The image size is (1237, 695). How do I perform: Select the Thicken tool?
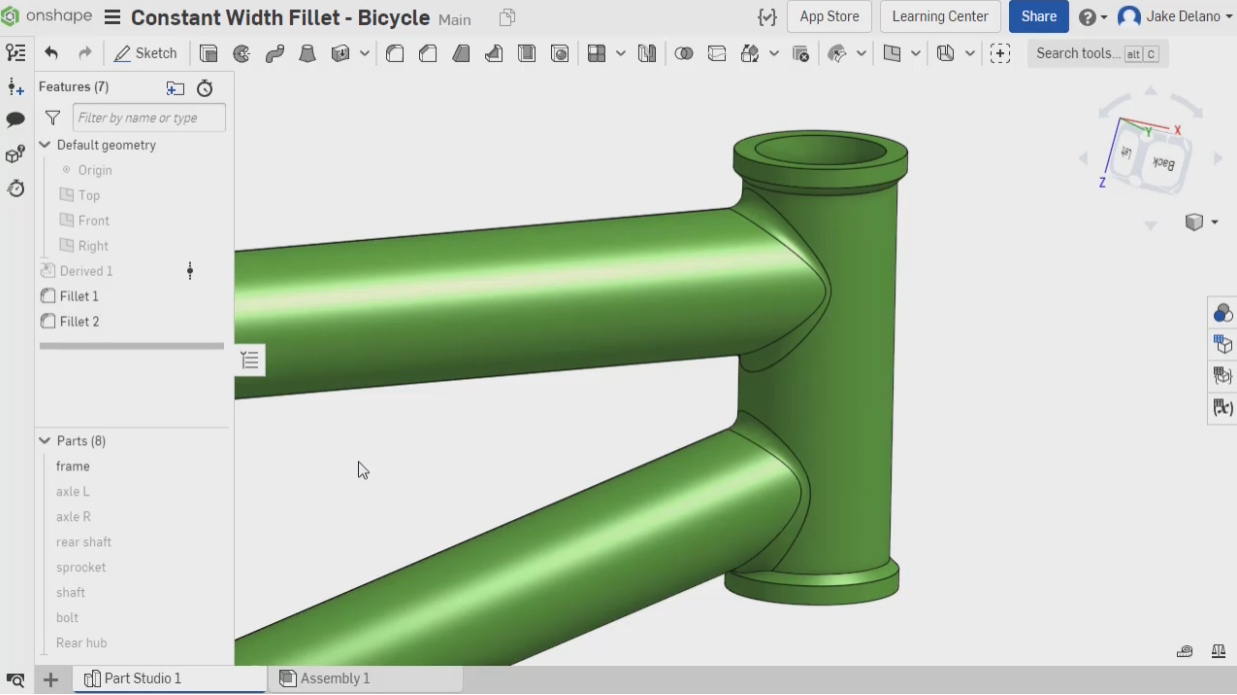click(x=340, y=54)
